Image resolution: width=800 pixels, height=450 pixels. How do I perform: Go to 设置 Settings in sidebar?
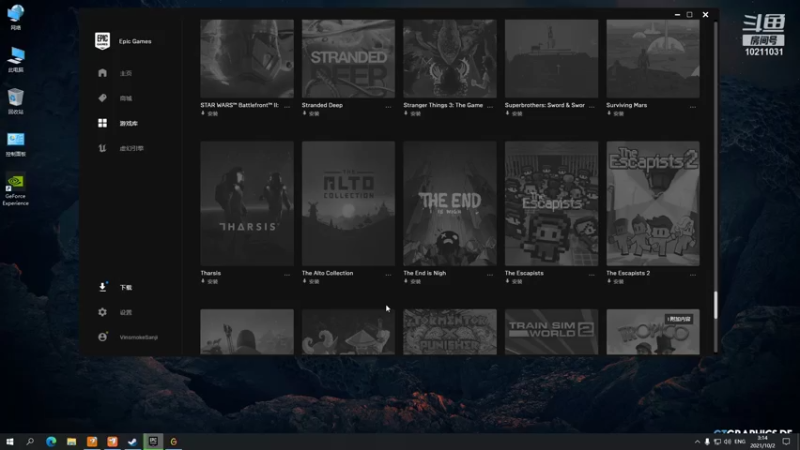point(126,312)
